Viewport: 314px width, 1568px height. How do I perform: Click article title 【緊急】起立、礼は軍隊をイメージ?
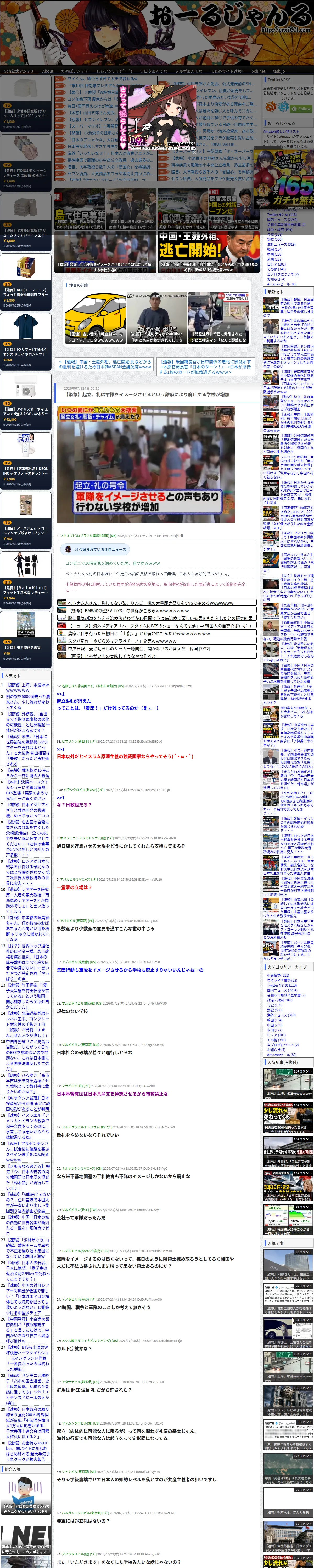pos(147,394)
